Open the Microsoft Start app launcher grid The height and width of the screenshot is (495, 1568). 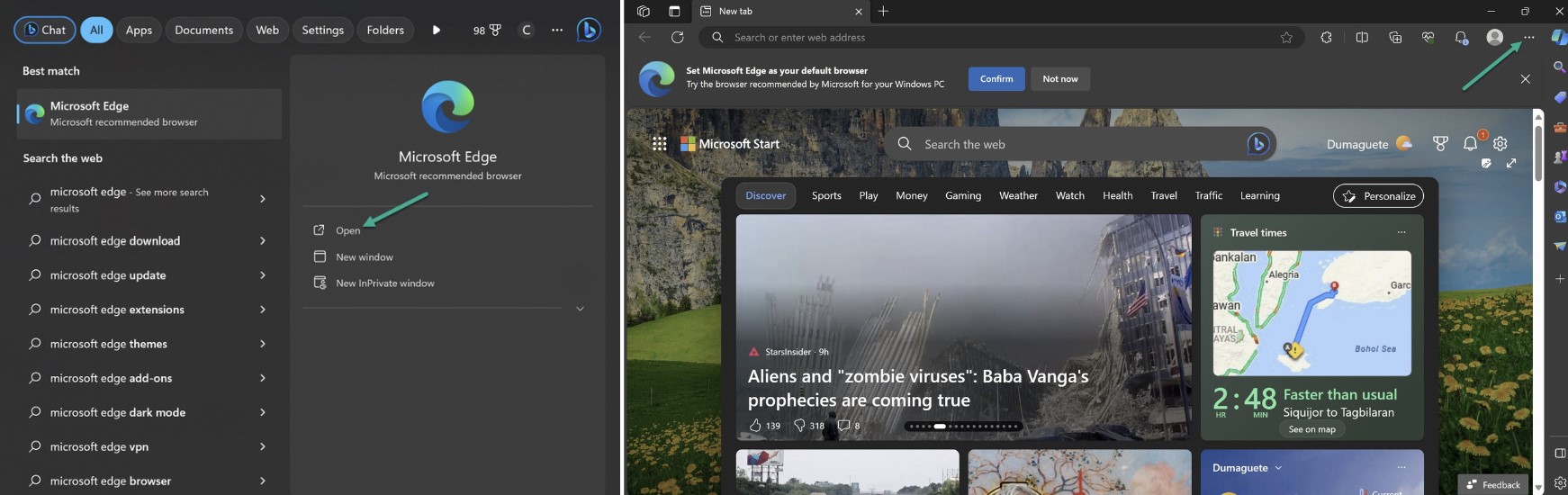click(660, 143)
